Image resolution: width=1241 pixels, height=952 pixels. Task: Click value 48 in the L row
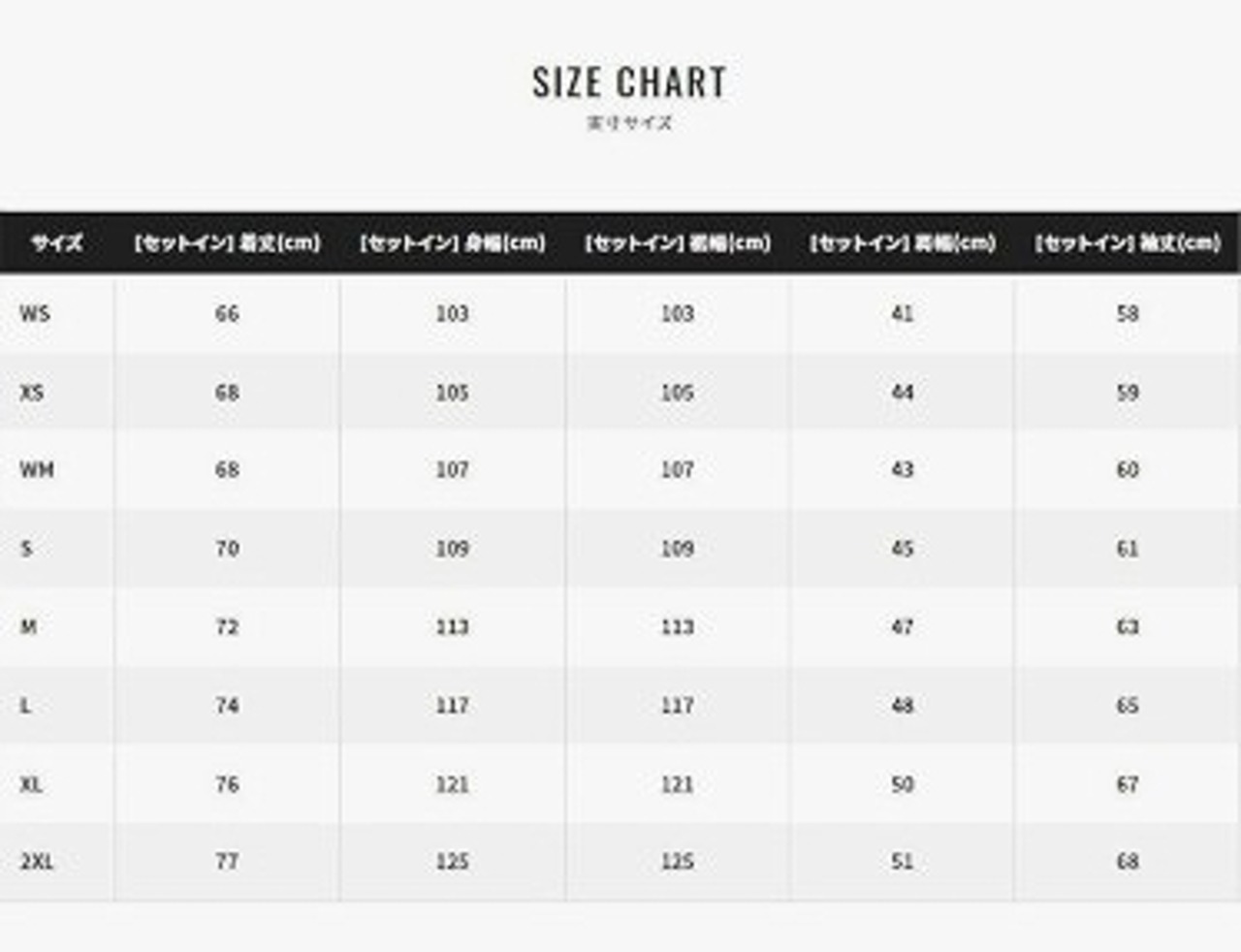click(903, 706)
